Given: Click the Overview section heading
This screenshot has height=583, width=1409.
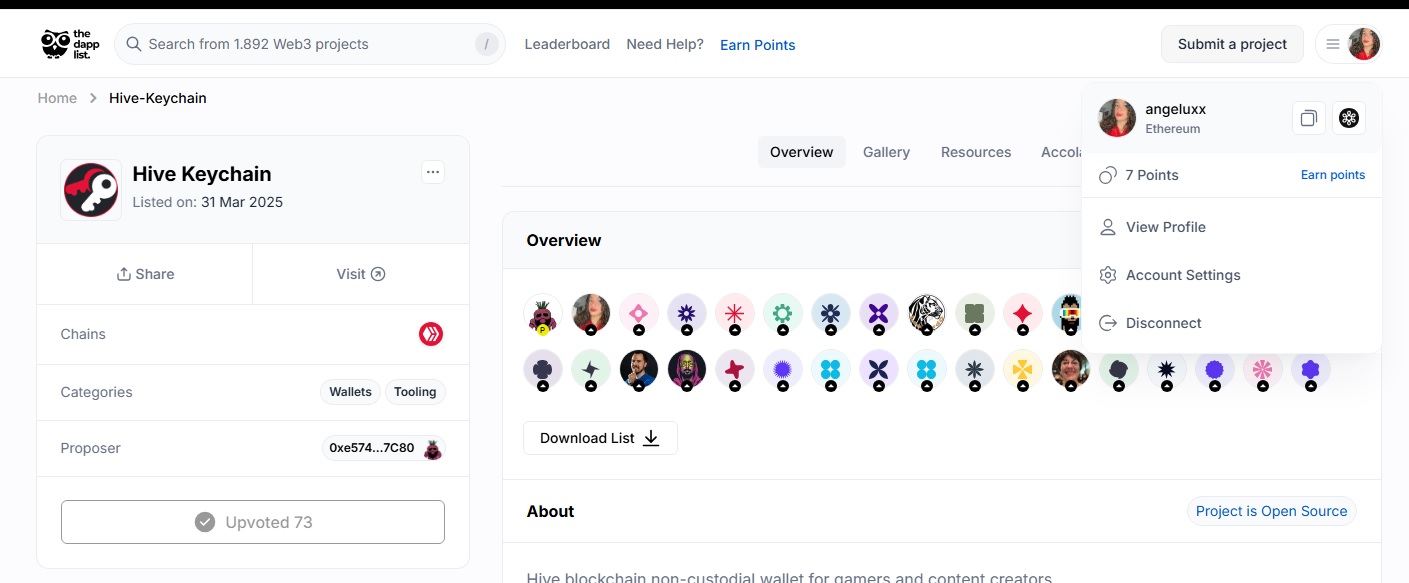Looking at the screenshot, I should [564, 240].
